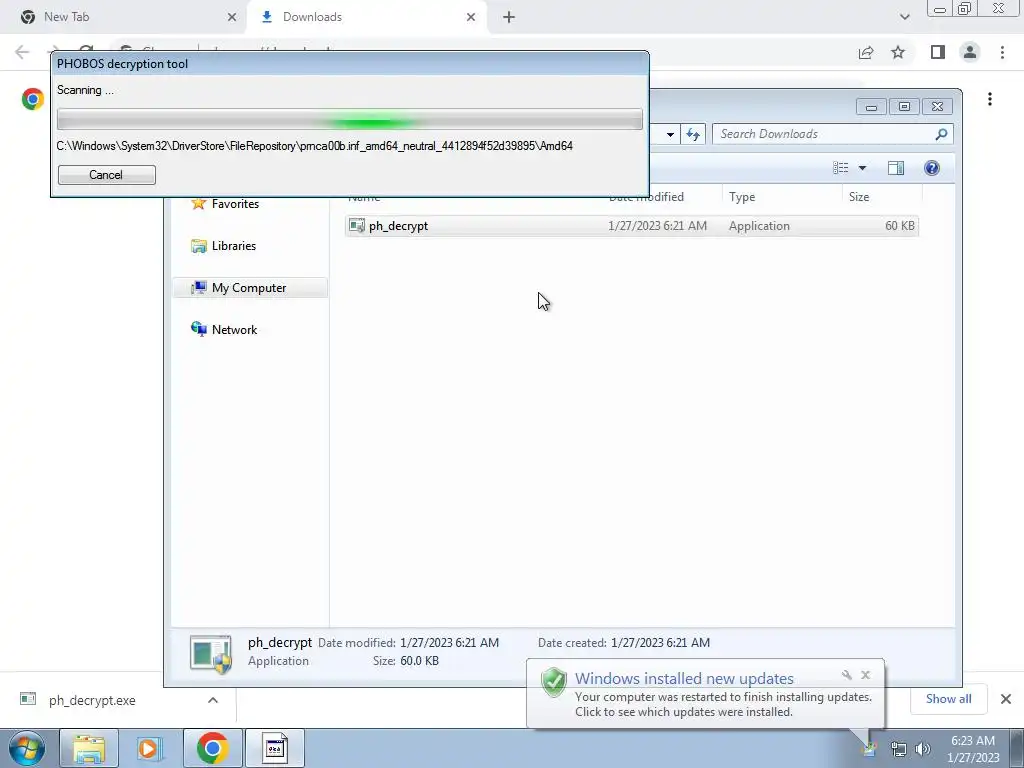
Task: Open Chrome's three-dot main menu
Action: click(x=1002, y=52)
